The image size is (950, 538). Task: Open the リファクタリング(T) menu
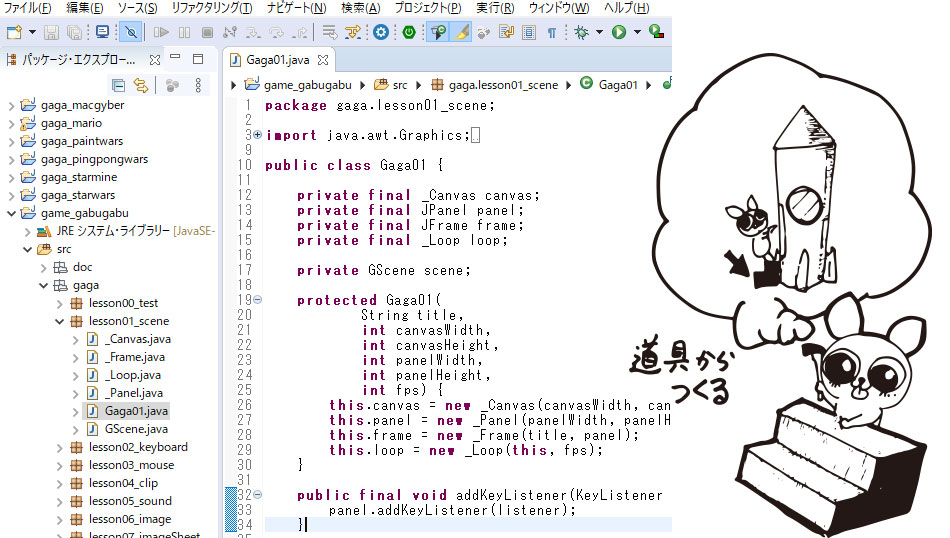coord(211,8)
